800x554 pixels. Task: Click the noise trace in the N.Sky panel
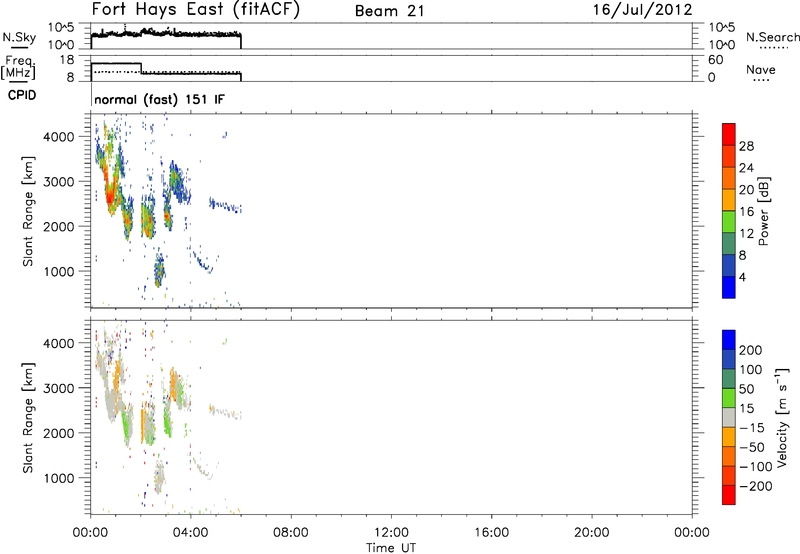point(166,34)
